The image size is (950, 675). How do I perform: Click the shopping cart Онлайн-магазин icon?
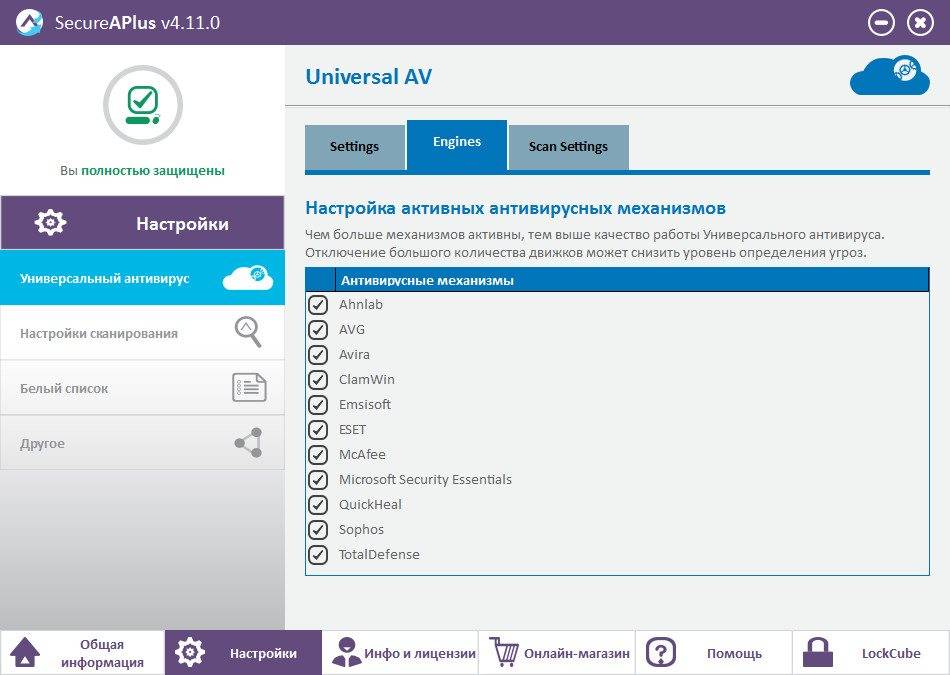[504, 653]
